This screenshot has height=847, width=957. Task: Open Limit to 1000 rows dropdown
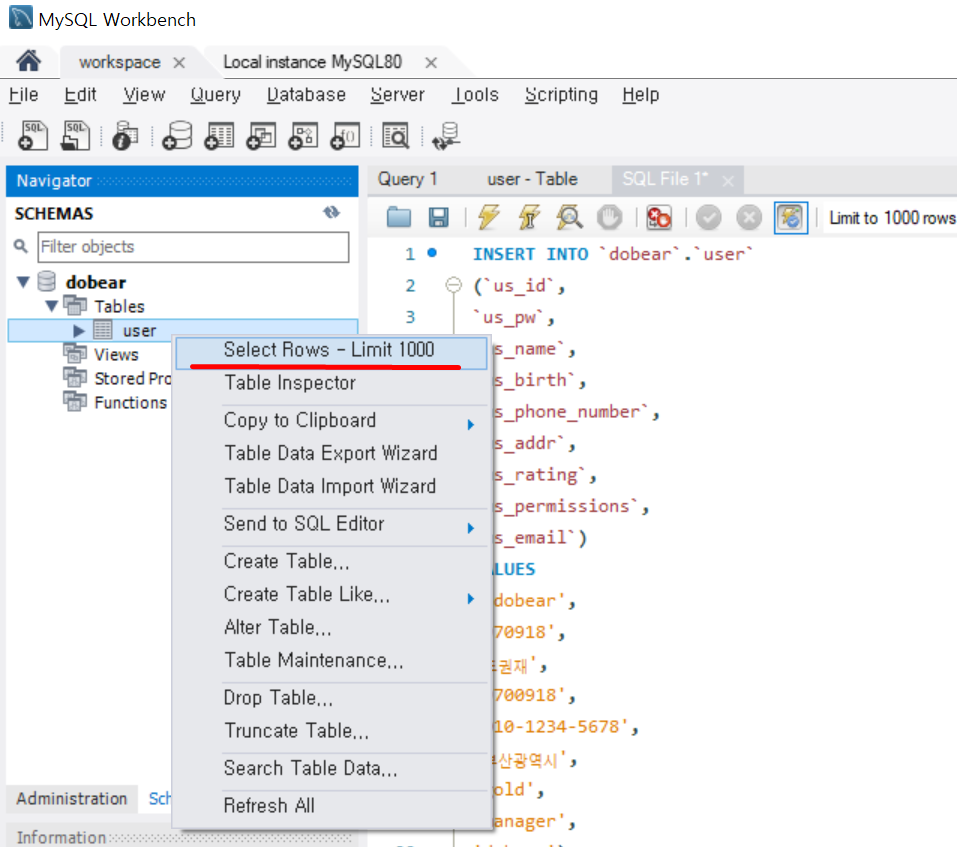(x=892, y=218)
